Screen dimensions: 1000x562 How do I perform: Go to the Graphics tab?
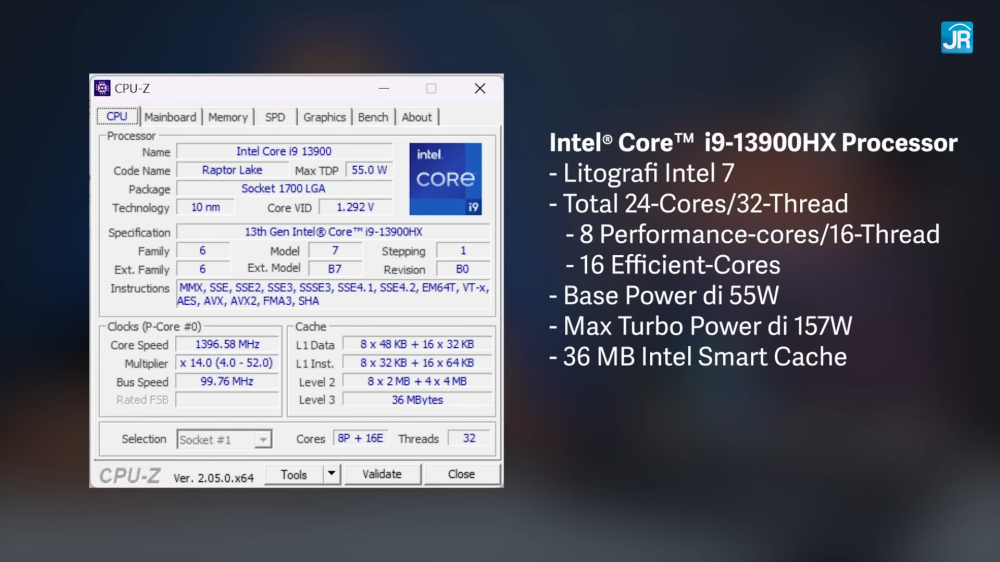tap(324, 117)
